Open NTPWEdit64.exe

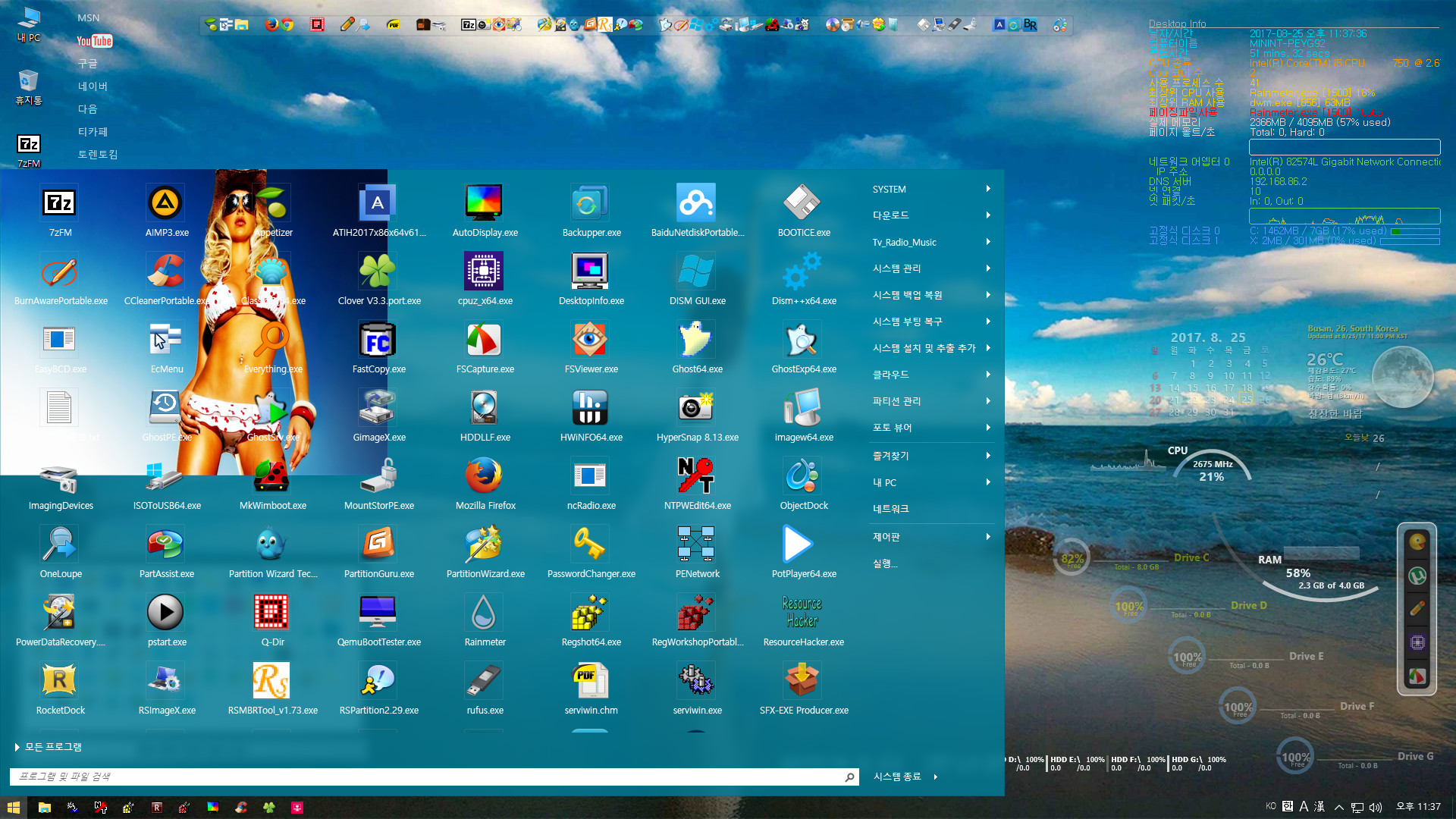pyautogui.click(x=697, y=484)
